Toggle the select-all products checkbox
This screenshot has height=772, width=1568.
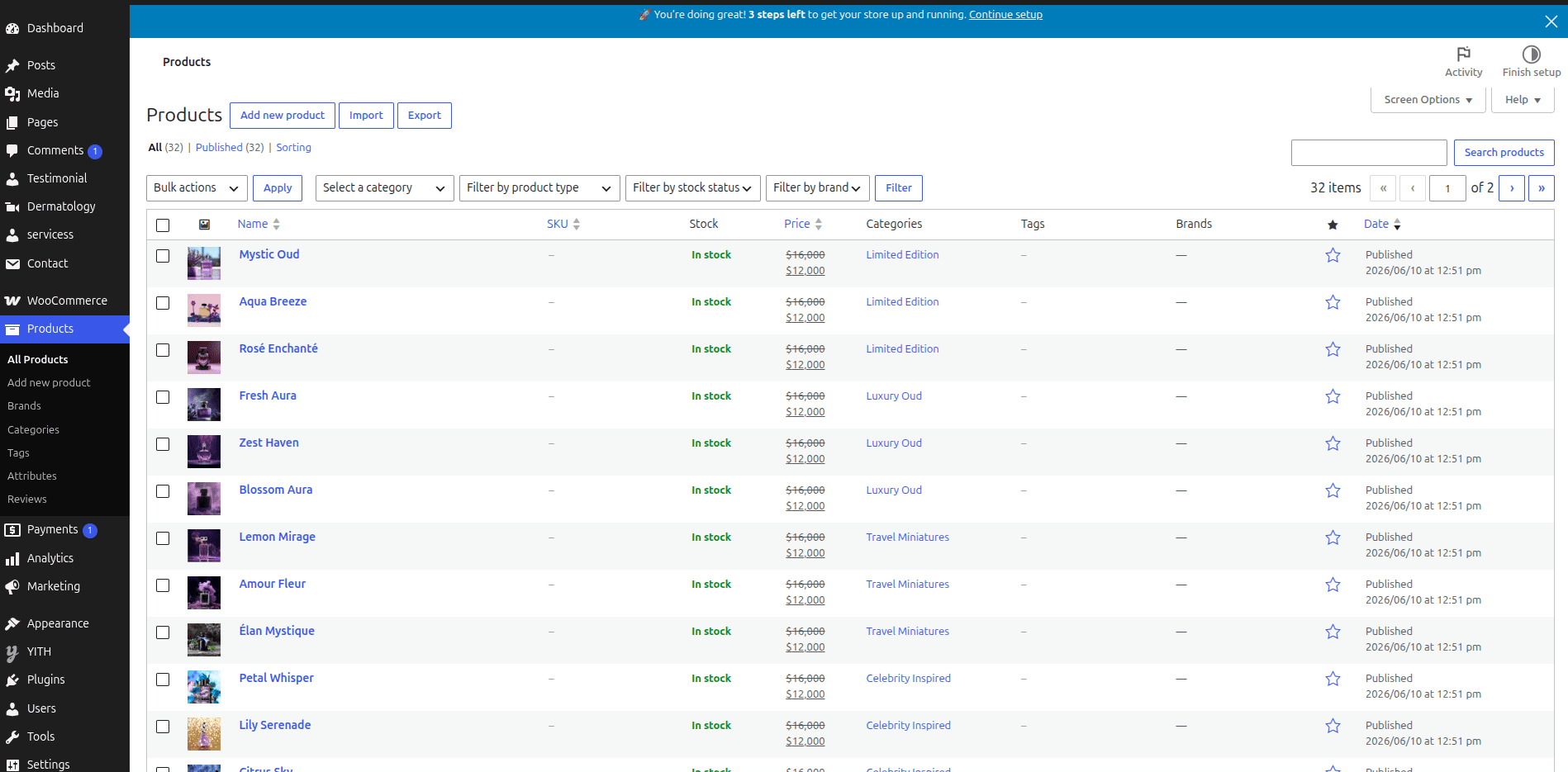(163, 225)
